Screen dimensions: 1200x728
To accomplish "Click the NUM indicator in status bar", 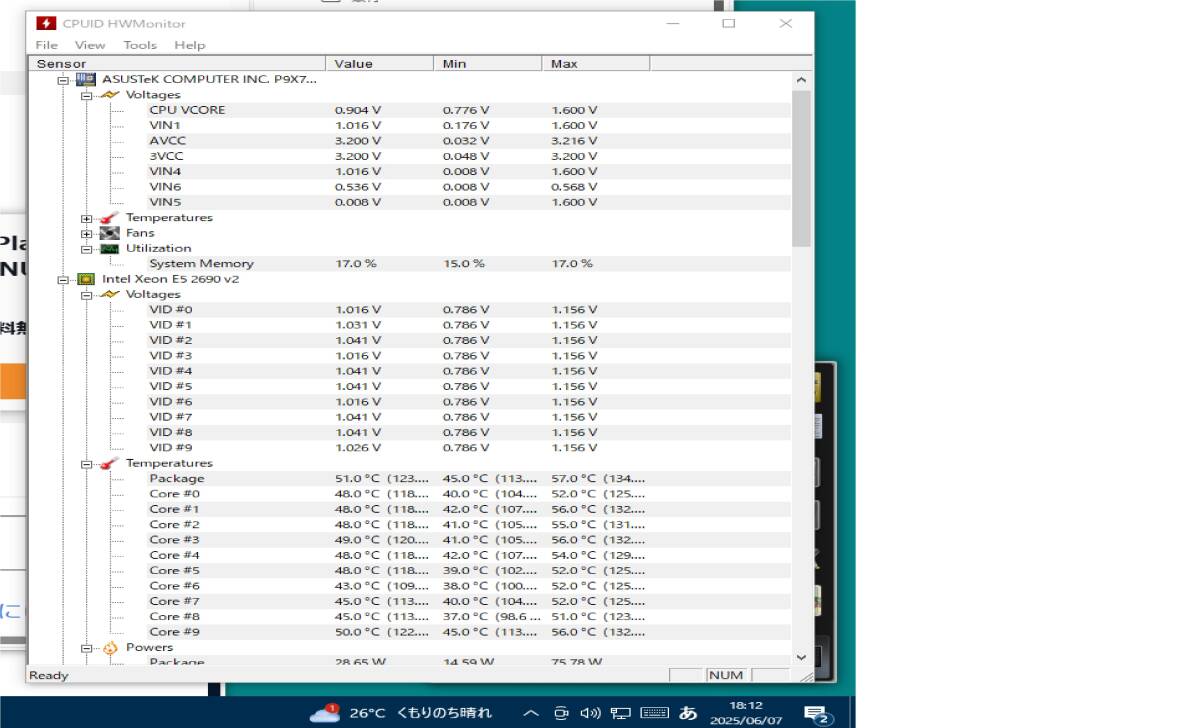I will click(725, 675).
